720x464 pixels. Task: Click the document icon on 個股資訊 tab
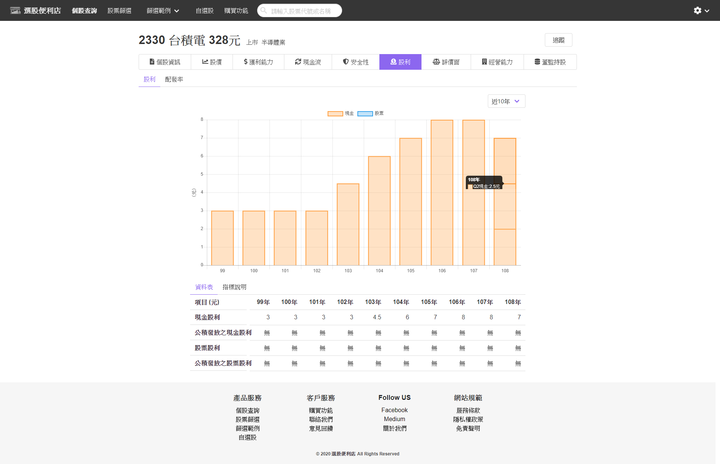coord(152,62)
